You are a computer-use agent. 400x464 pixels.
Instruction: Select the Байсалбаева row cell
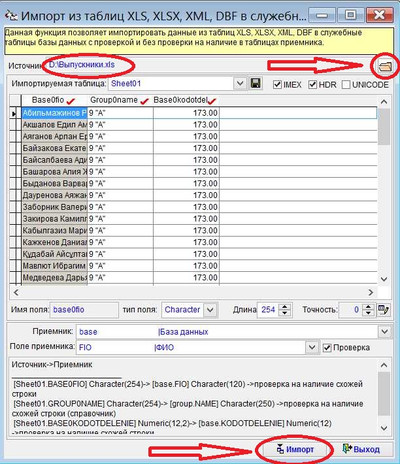tap(54, 160)
